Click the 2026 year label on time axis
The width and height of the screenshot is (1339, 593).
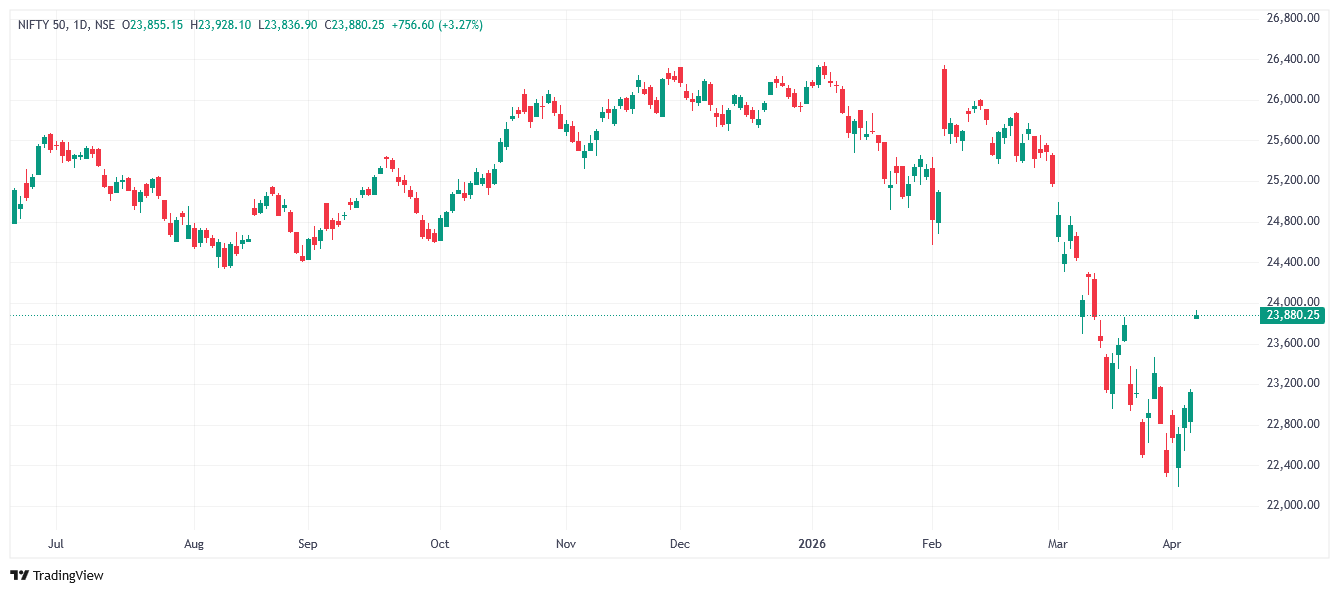point(812,544)
